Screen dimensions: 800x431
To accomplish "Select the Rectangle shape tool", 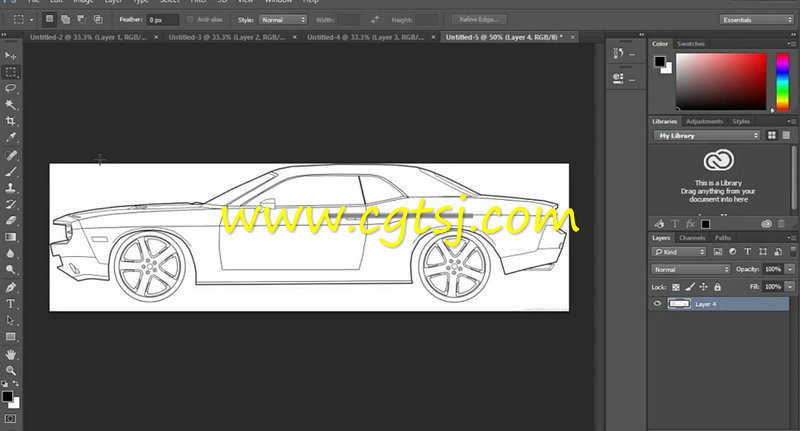I will coord(10,336).
